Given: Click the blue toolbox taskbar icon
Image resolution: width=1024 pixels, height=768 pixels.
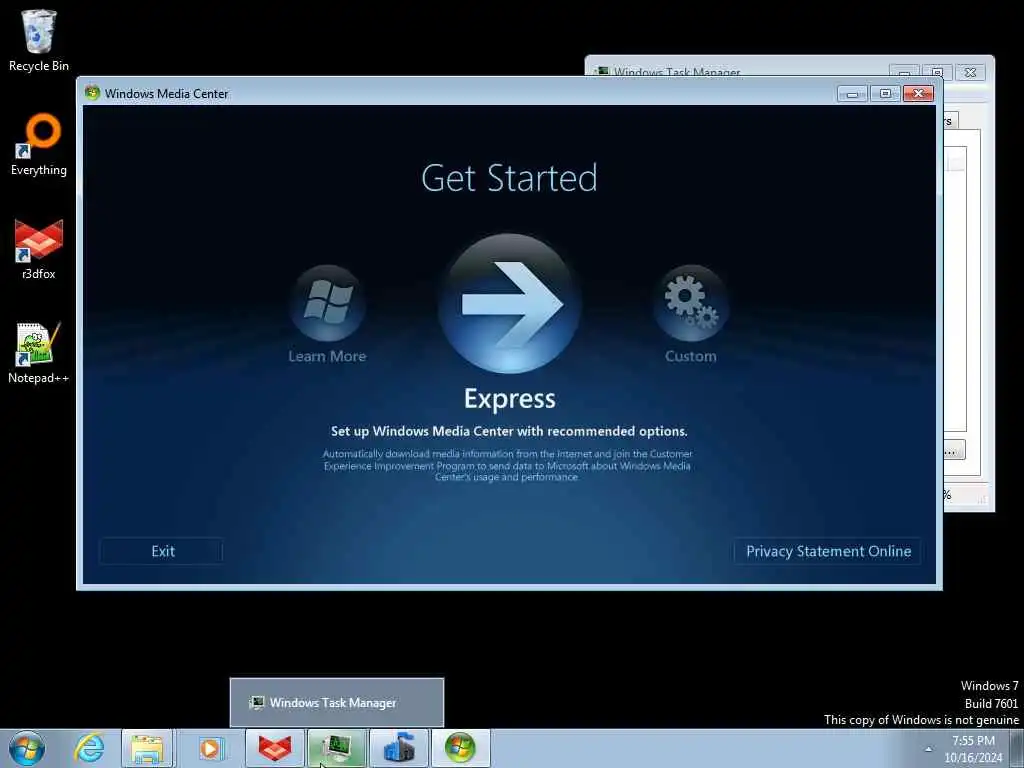Looking at the screenshot, I should (x=399, y=748).
